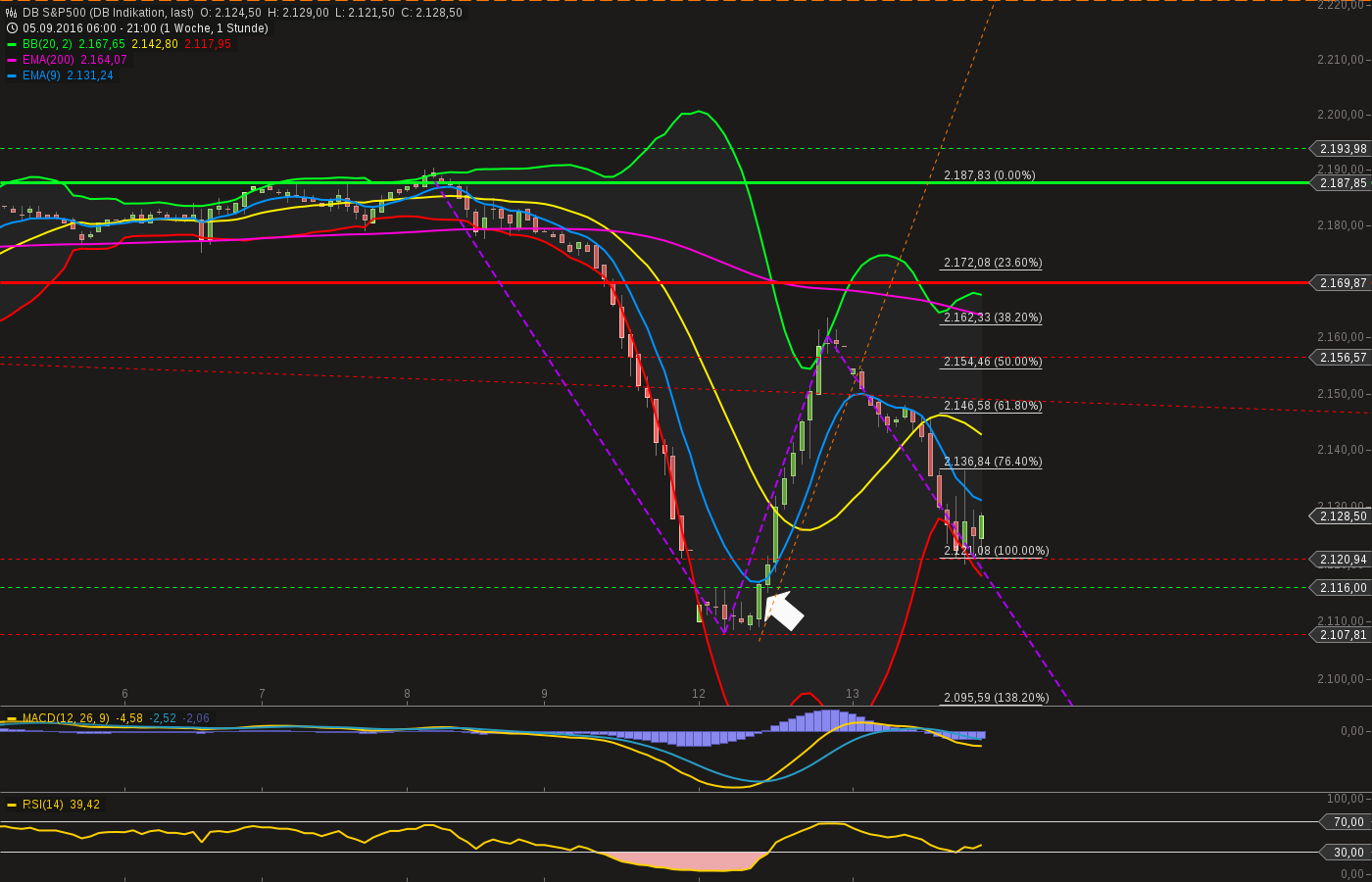The height and width of the screenshot is (882, 1372).
Task: Click the DB S&P500 (DB Indikation, last) title
Action: pos(109,13)
